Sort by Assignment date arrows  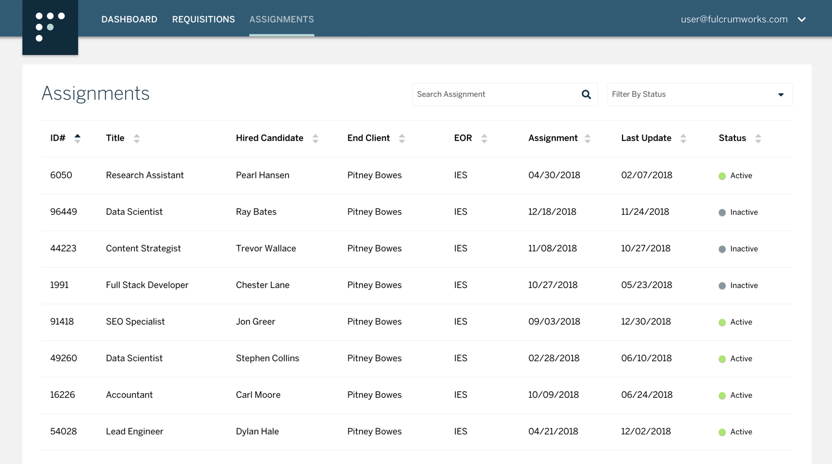click(588, 139)
